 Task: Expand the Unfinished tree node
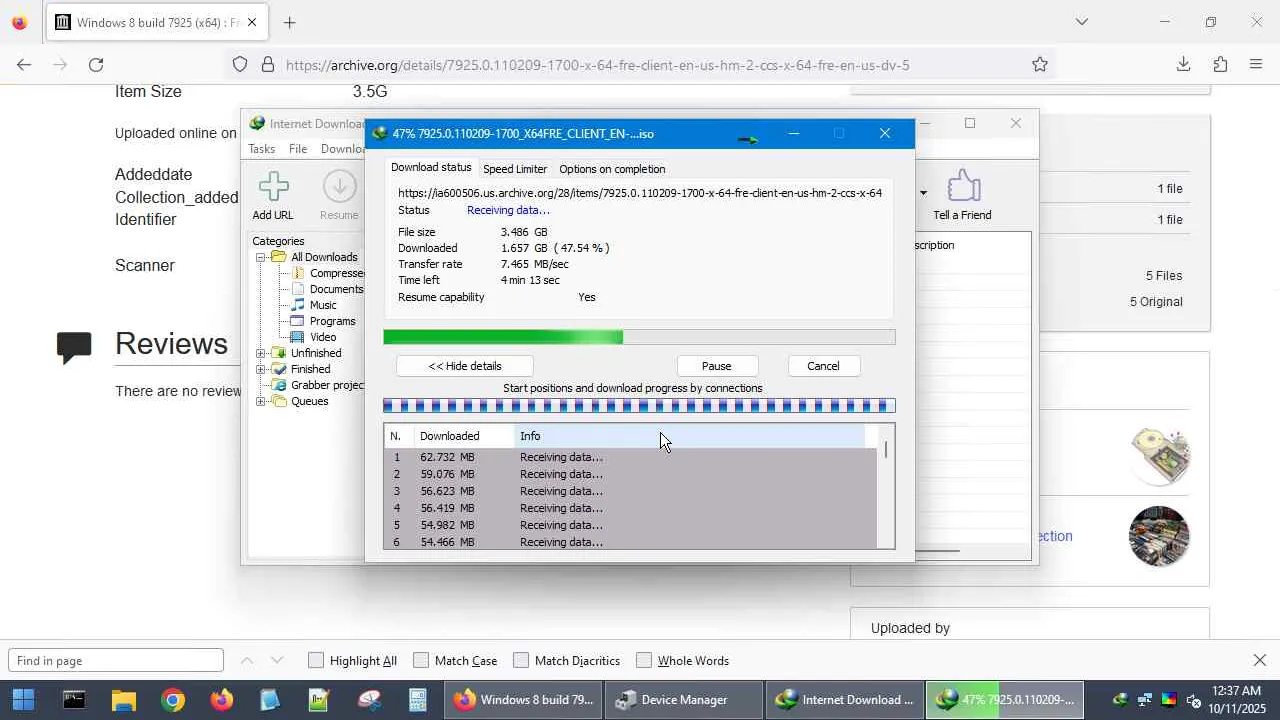(261, 353)
